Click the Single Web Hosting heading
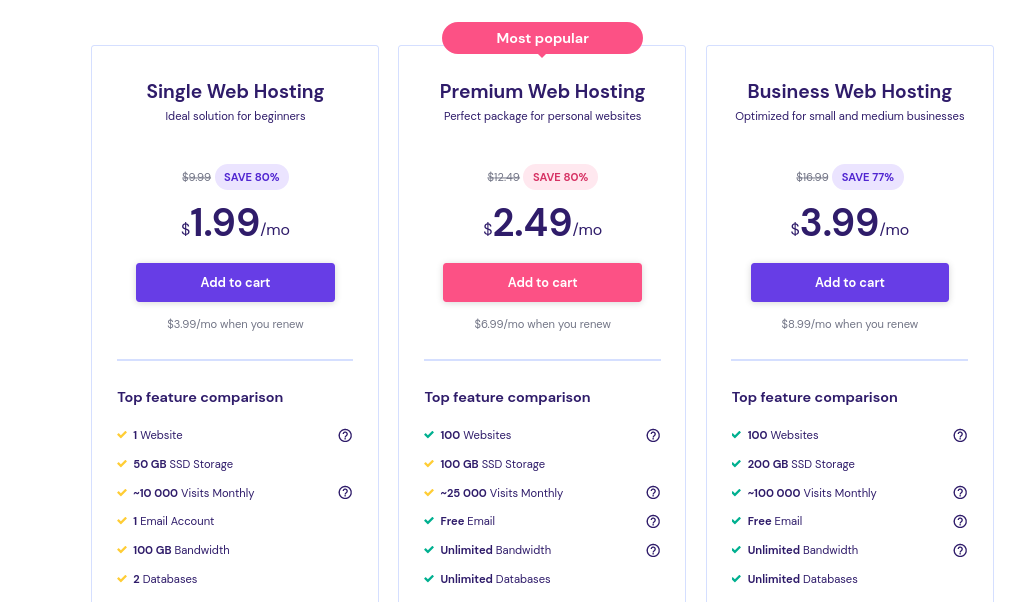 235,91
